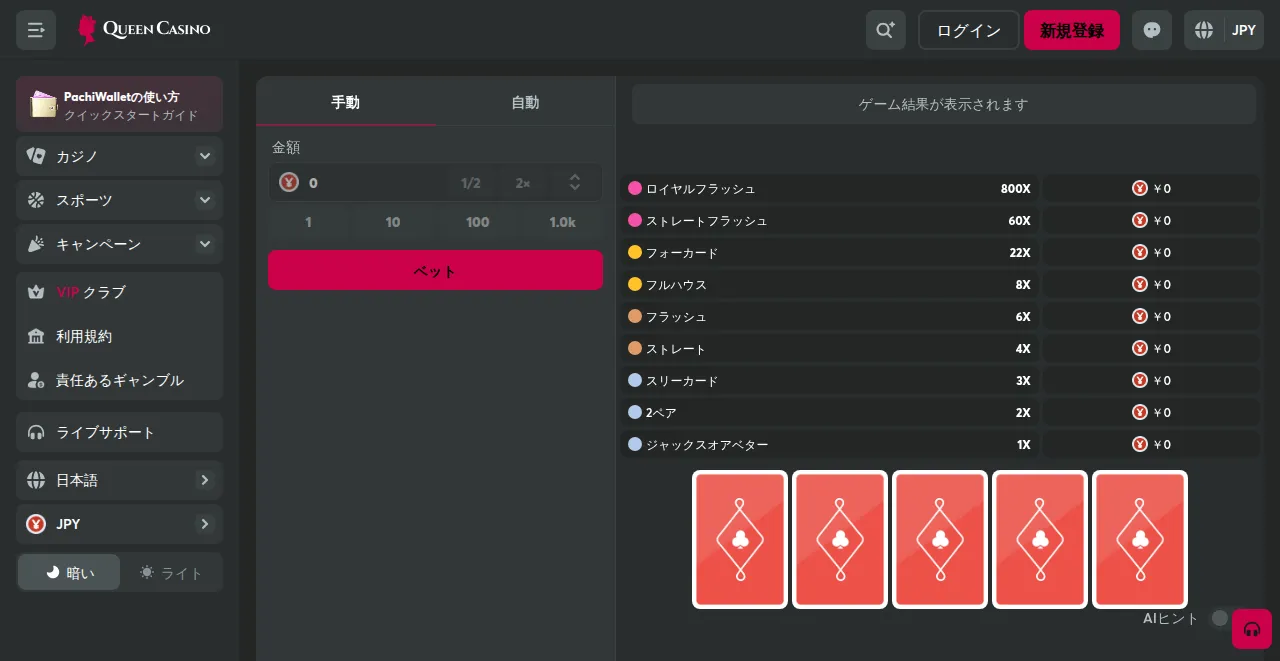
Task: Click the 新規登録 register button
Action: pyautogui.click(x=1072, y=30)
